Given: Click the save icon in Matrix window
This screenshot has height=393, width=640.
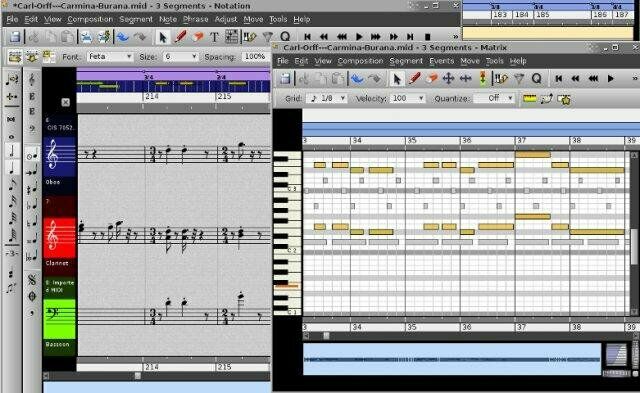Looking at the screenshot, I should 285,78.
